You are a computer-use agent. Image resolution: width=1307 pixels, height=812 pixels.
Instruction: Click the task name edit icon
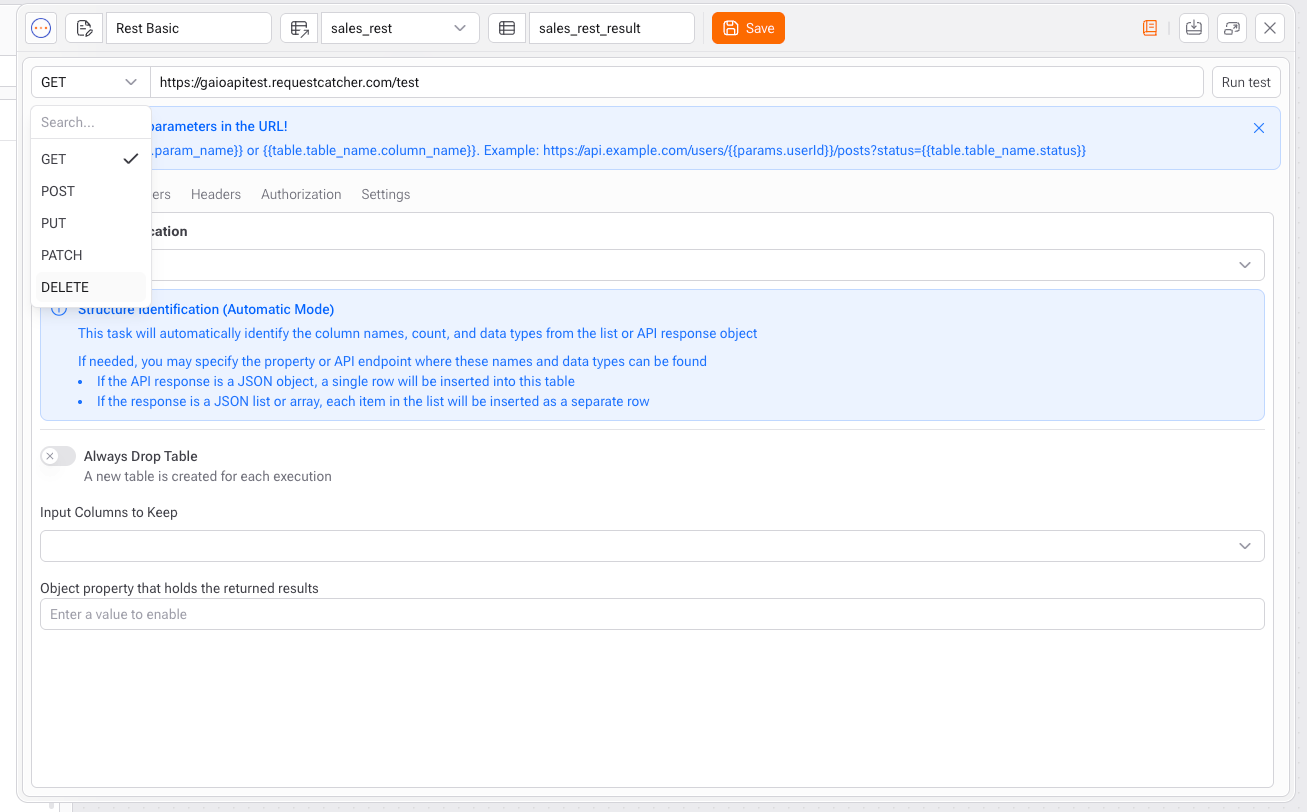[x=85, y=28]
